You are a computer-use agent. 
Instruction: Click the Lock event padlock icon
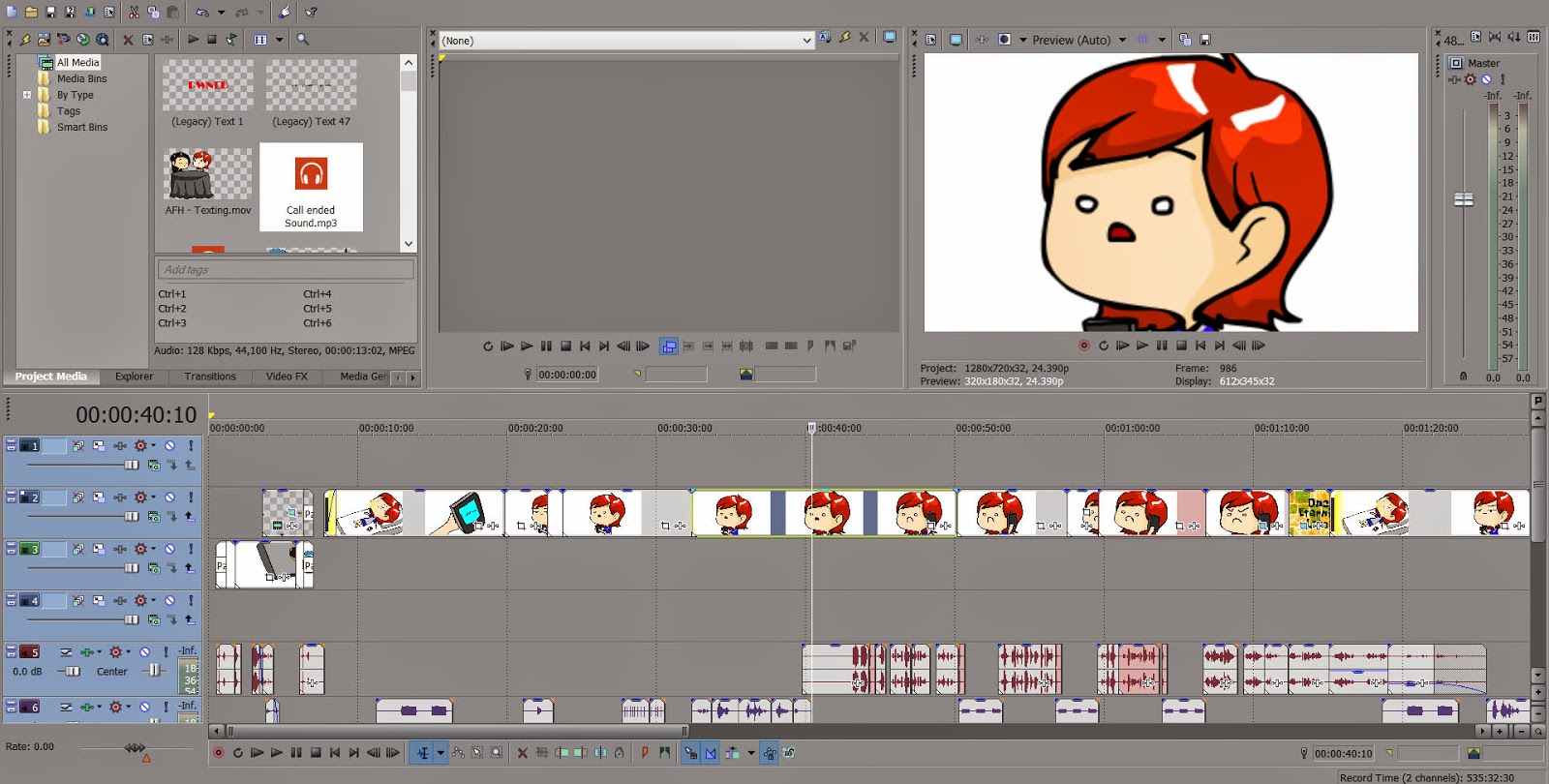pyautogui.click(x=619, y=753)
